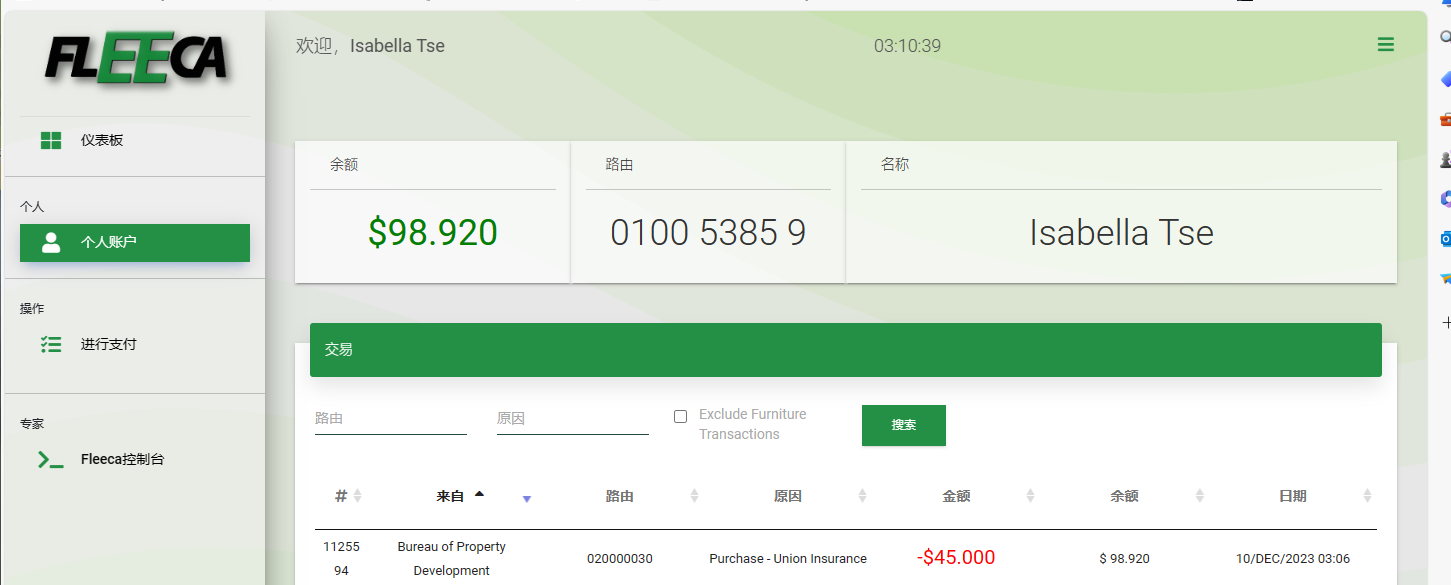
Task: Select the person icon for 个人账户
Action: tap(51, 242)
